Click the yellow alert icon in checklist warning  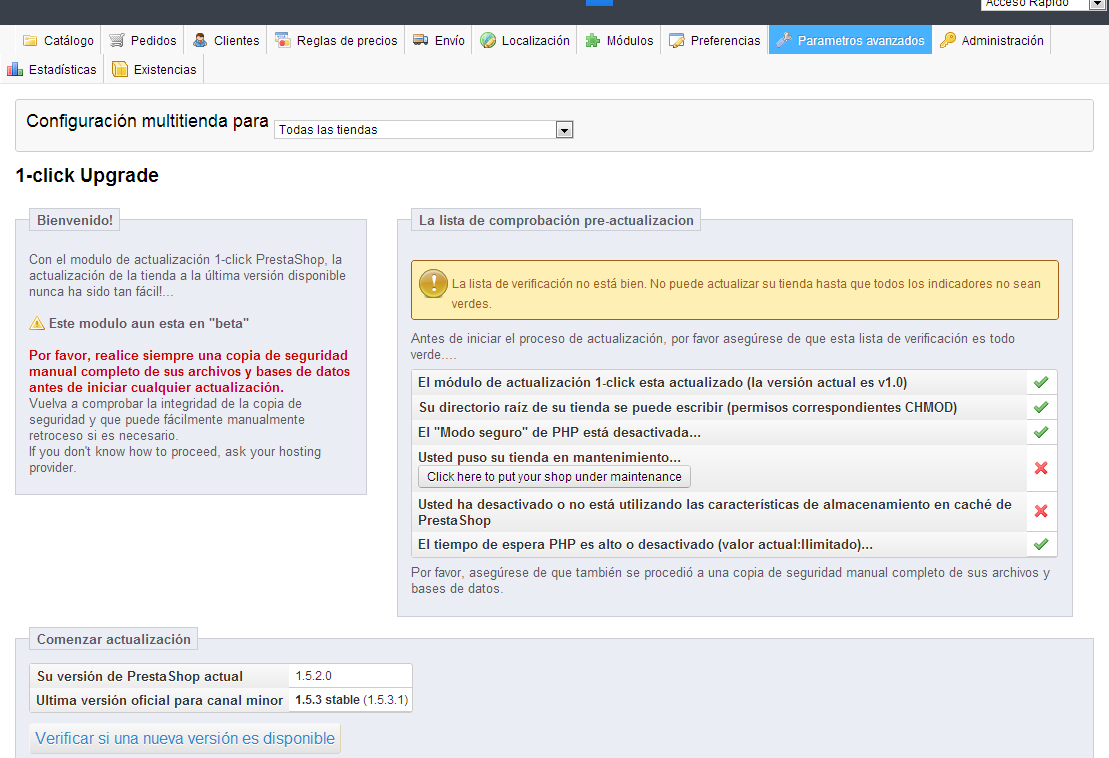(x=433, y=284)
